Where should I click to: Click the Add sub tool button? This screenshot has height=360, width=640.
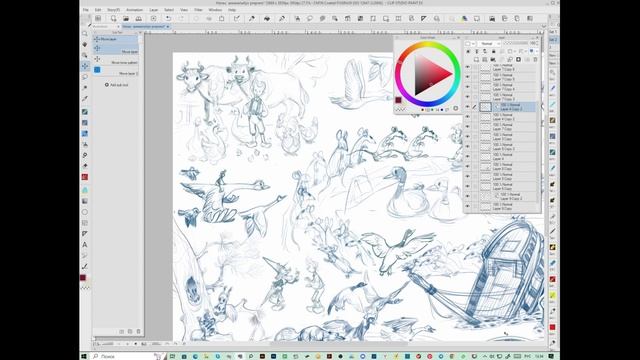116,85
